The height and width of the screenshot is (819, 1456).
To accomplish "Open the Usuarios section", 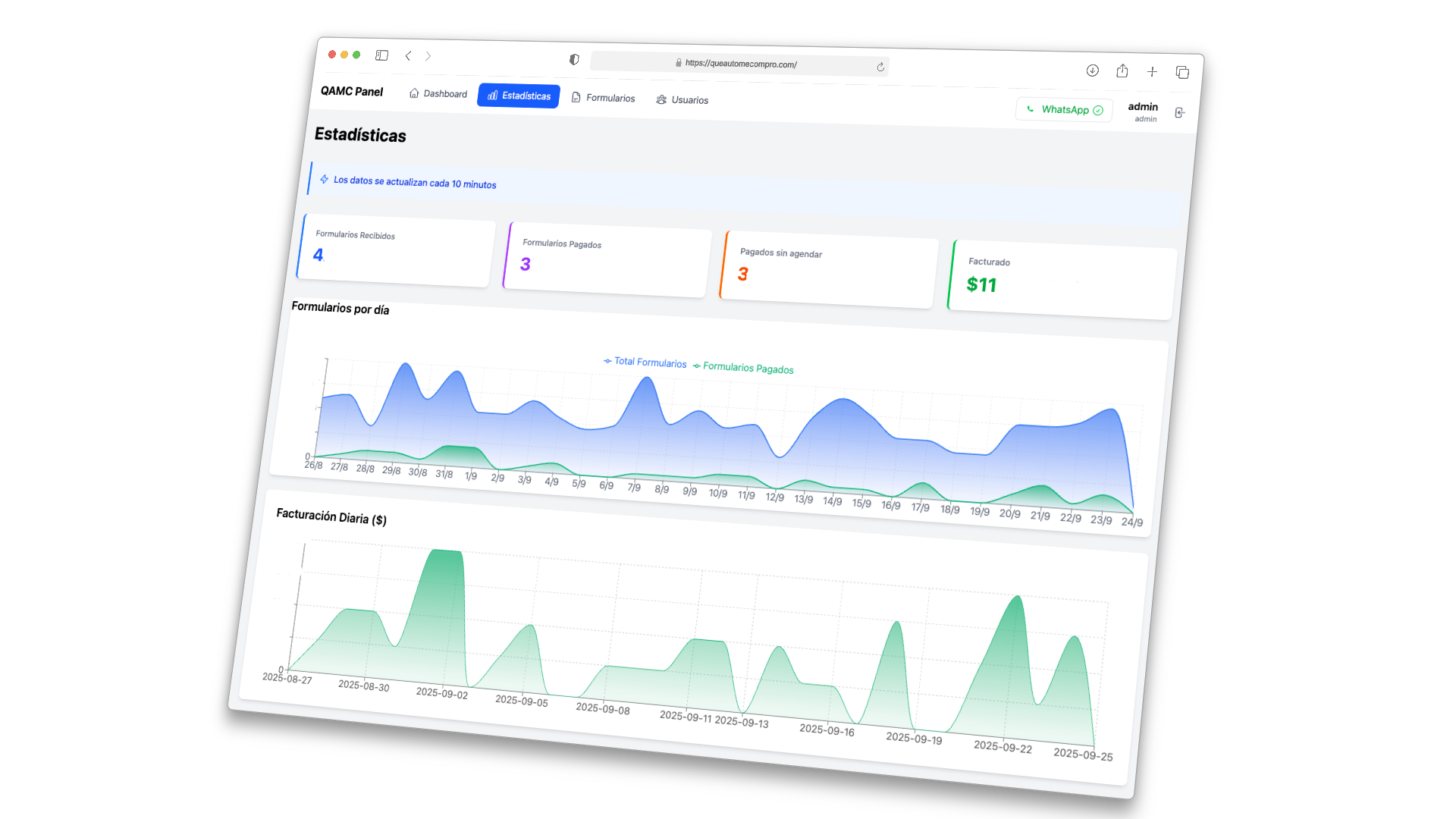I will pos(682,100).
